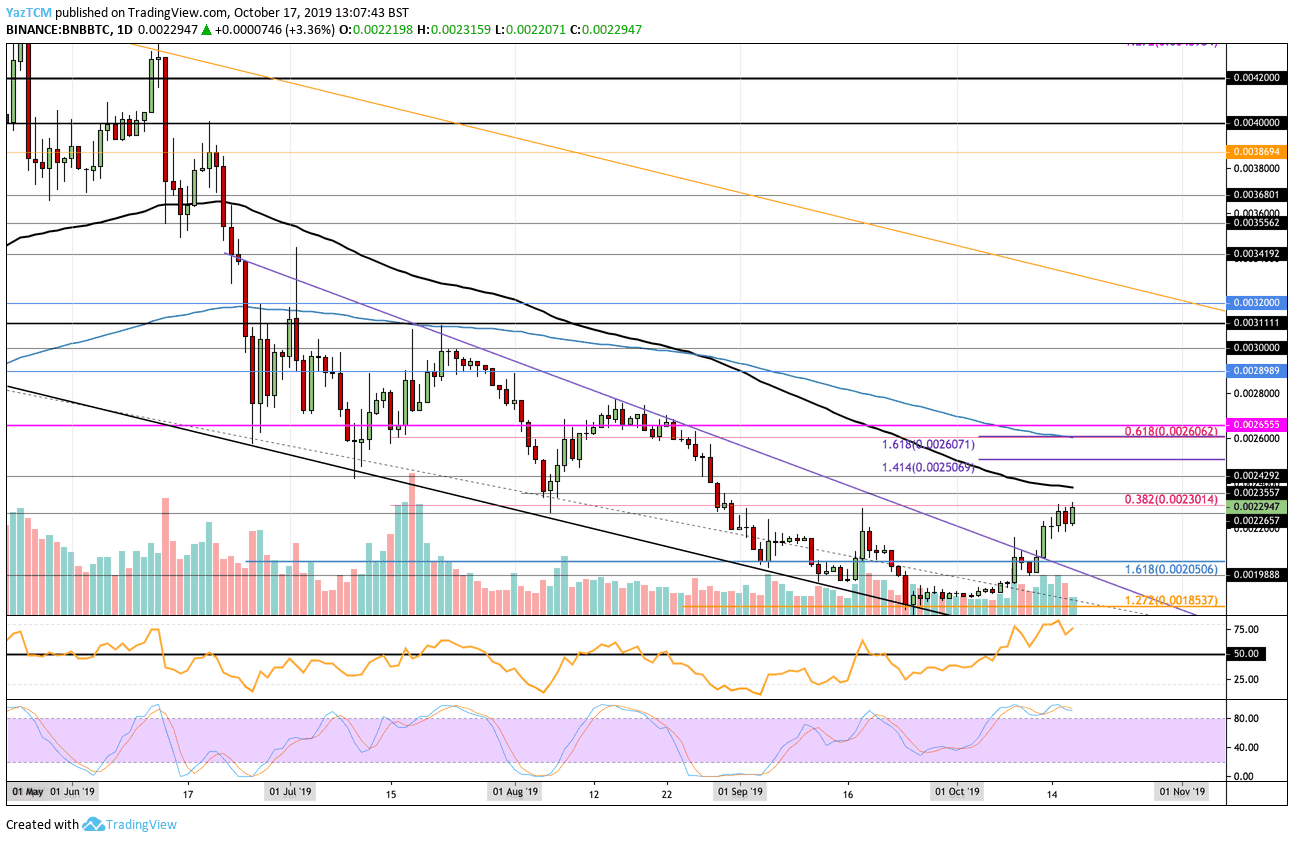Click the 0.0030000 price axis label

pos(1256,348)
